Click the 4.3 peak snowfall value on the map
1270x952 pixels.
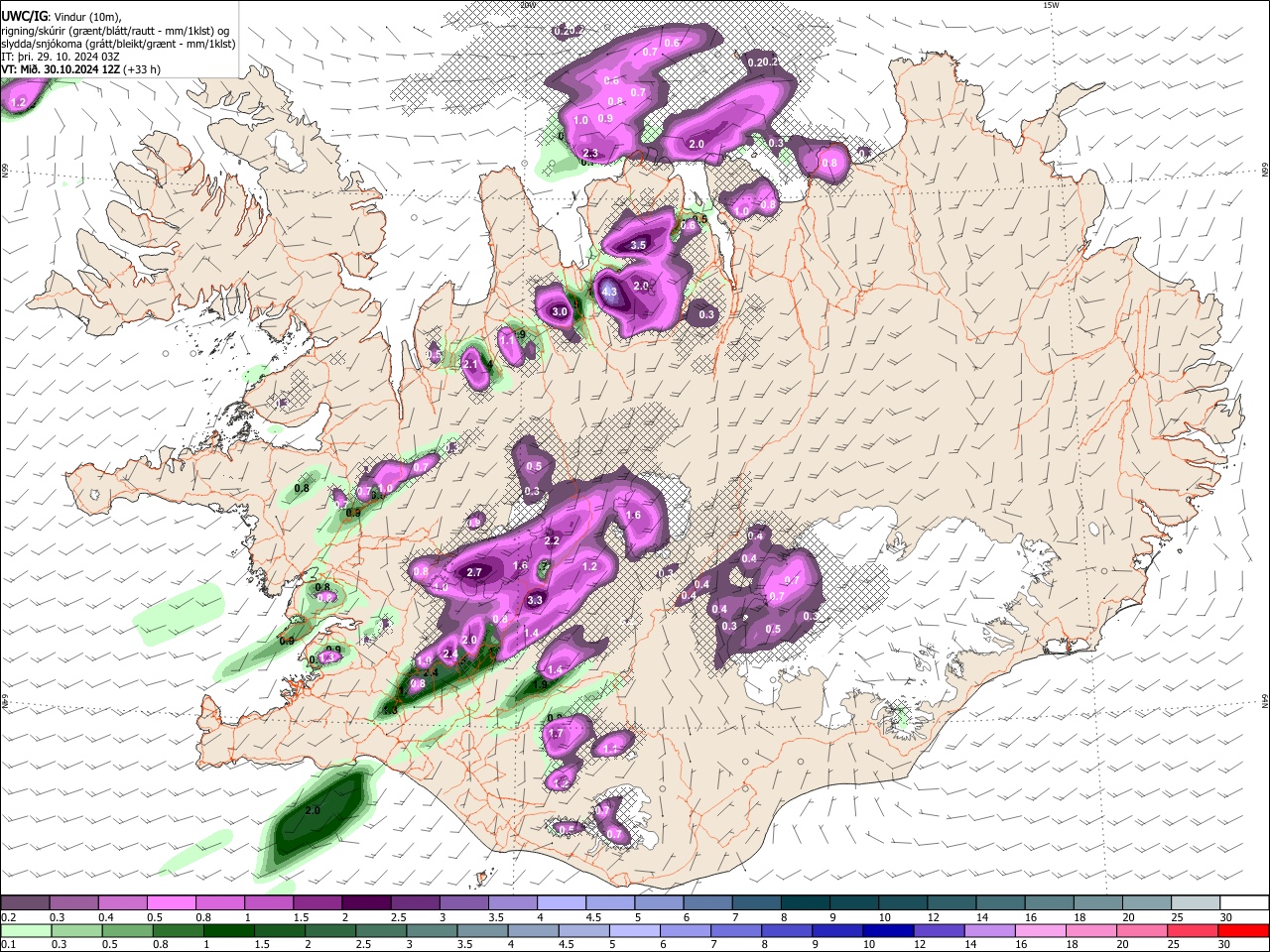609,292
